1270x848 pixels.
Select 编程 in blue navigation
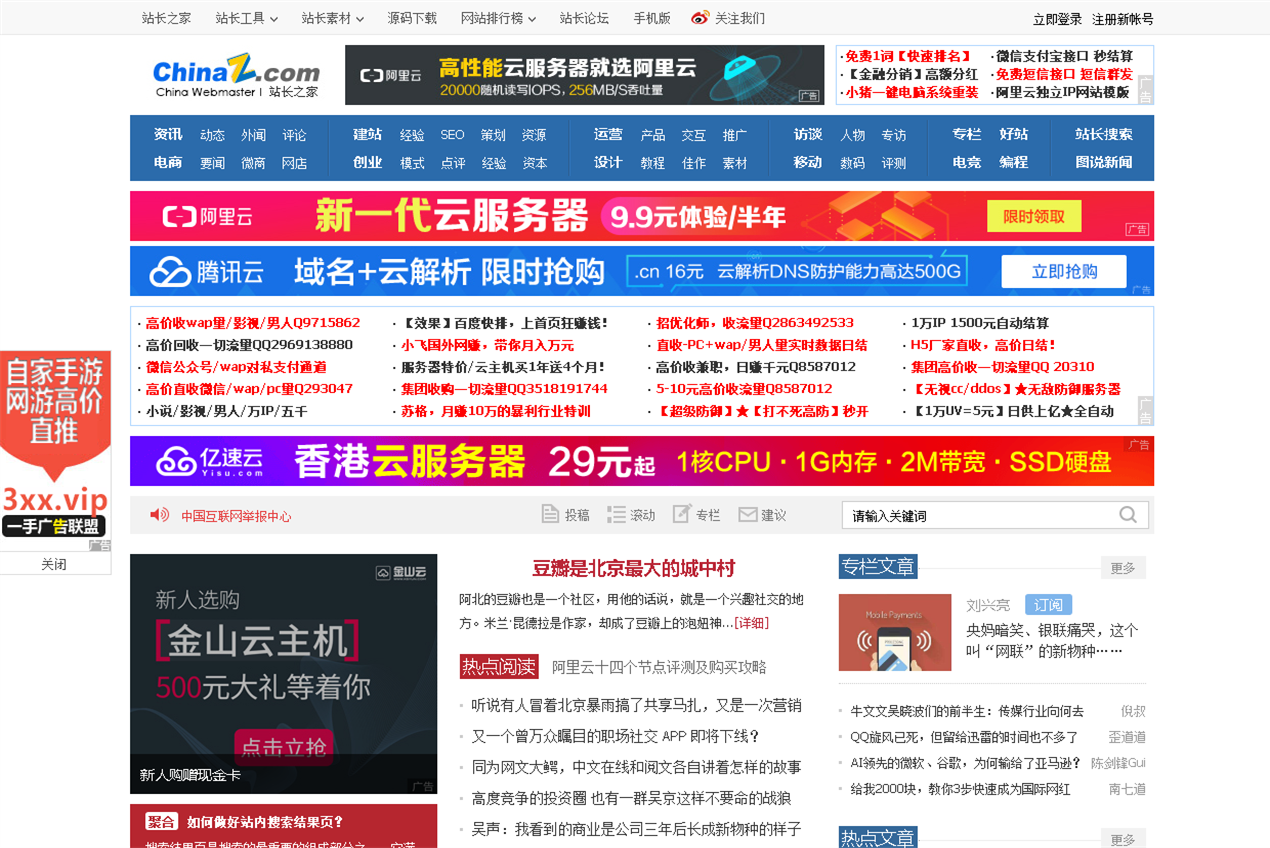coord(1014,162)
